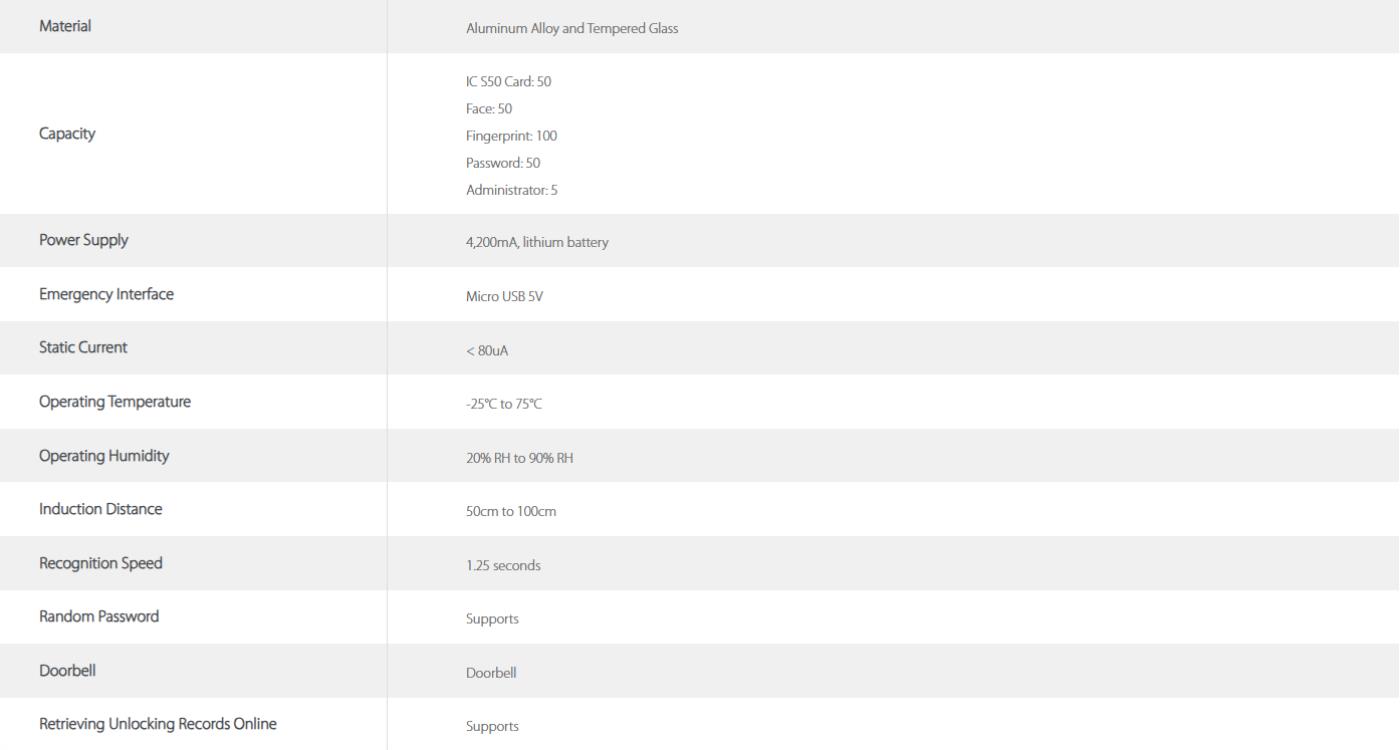Click the IC S50 Card: 50 line
The height and width of the screenshot is (750, 1400).
click(x=509, y=82)
